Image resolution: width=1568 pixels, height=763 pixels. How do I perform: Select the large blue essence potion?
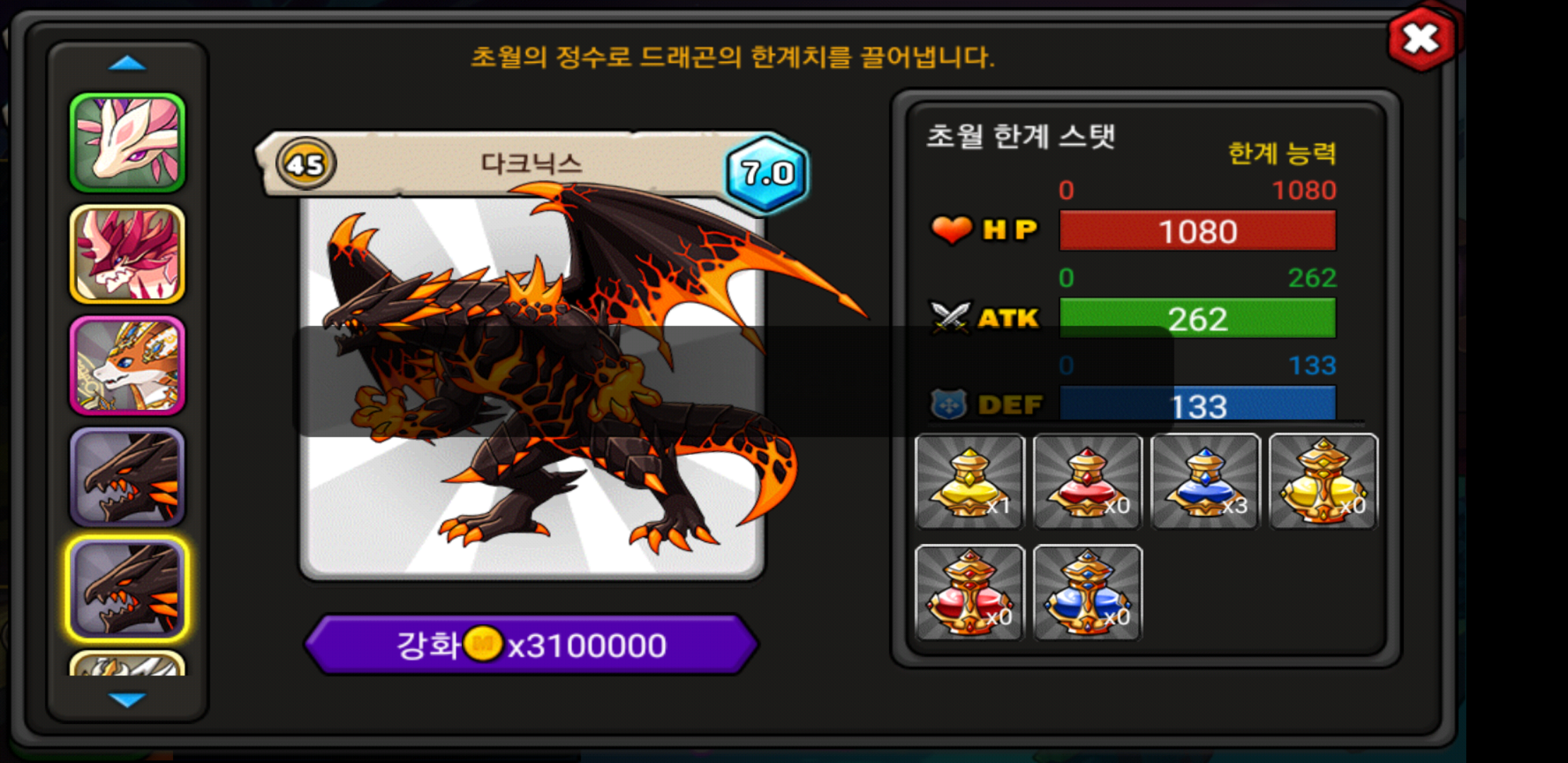1087,593
